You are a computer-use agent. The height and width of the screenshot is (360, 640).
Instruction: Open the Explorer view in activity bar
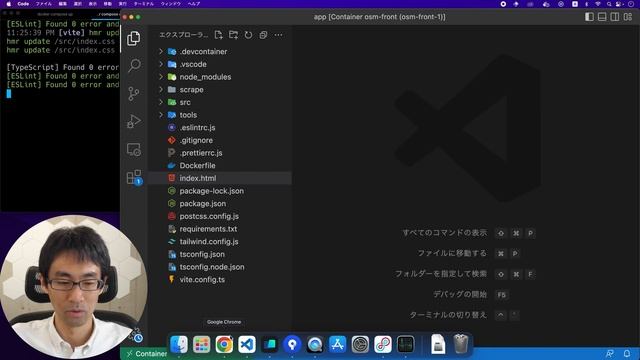[134, 38]
